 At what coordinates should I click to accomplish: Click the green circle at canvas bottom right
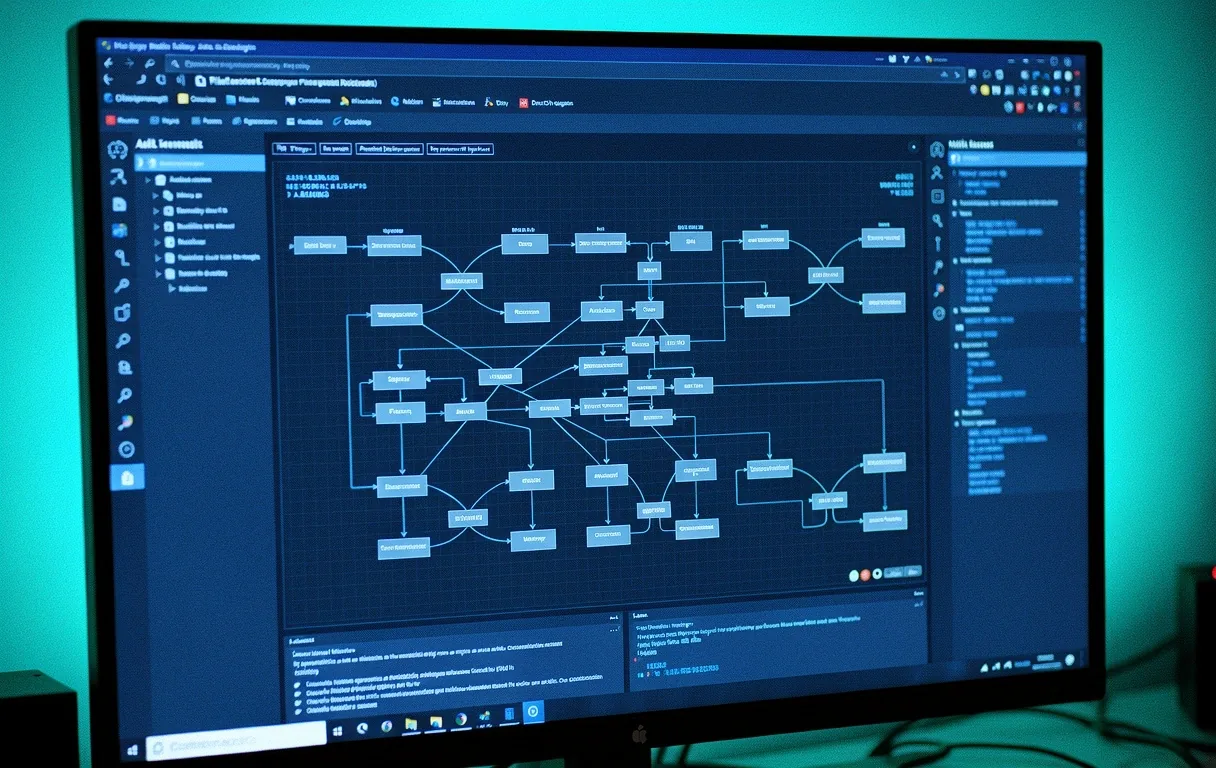[x=854, y=575]
